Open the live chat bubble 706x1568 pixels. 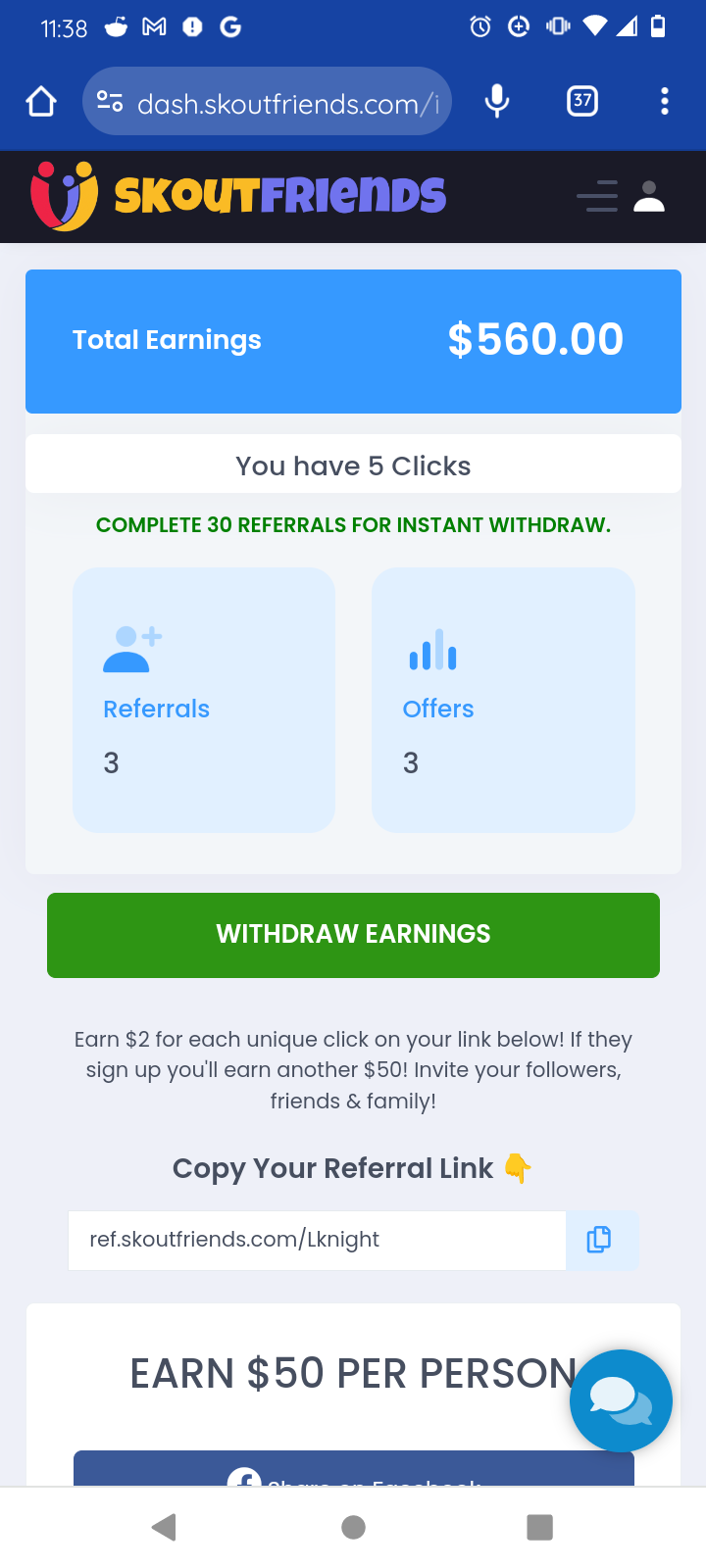(x=620, y=1400)
